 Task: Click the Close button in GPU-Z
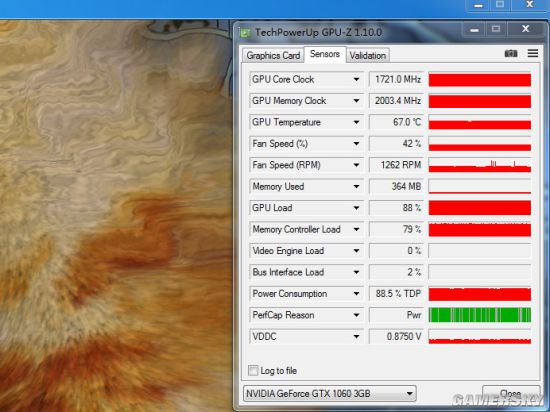pos(510,393)
